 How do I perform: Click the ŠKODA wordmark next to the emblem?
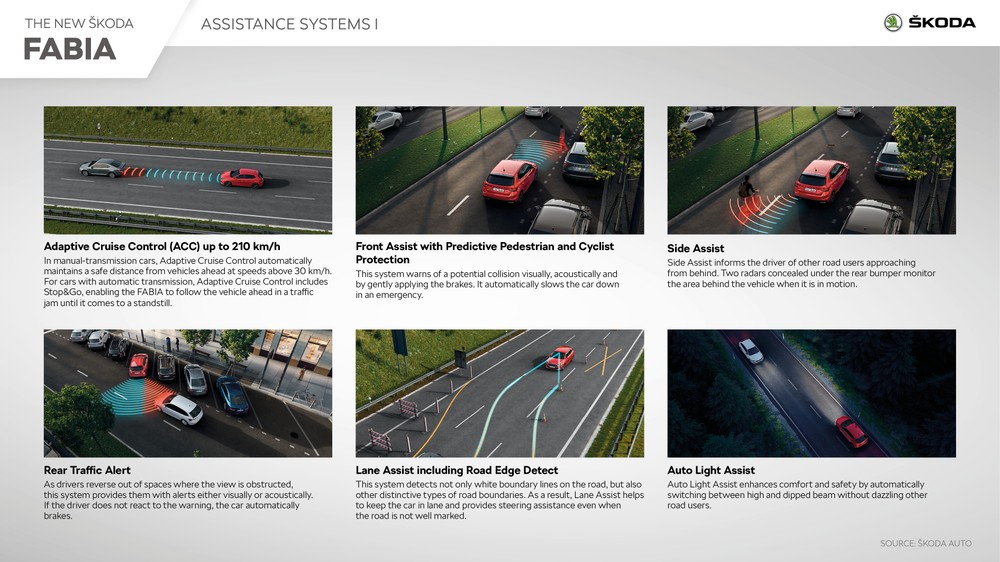click(x=941, y=22)
